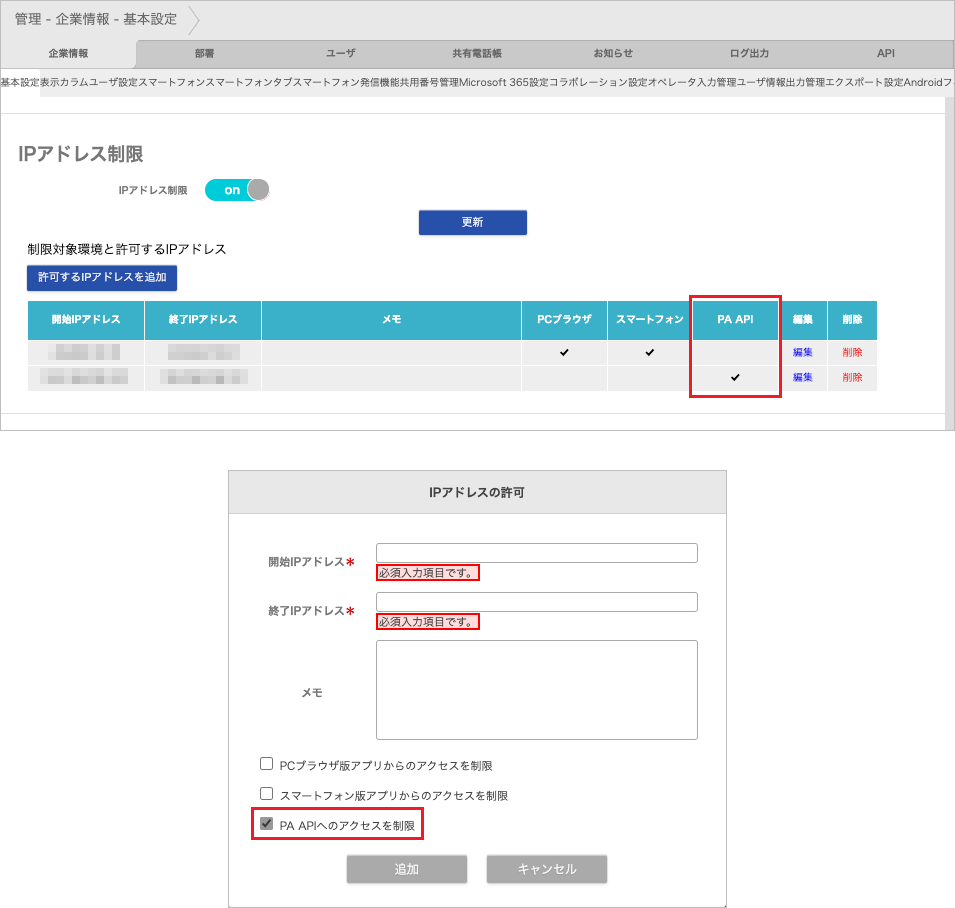
Task: Click 編集 link in second IP row
Action: 802,378
